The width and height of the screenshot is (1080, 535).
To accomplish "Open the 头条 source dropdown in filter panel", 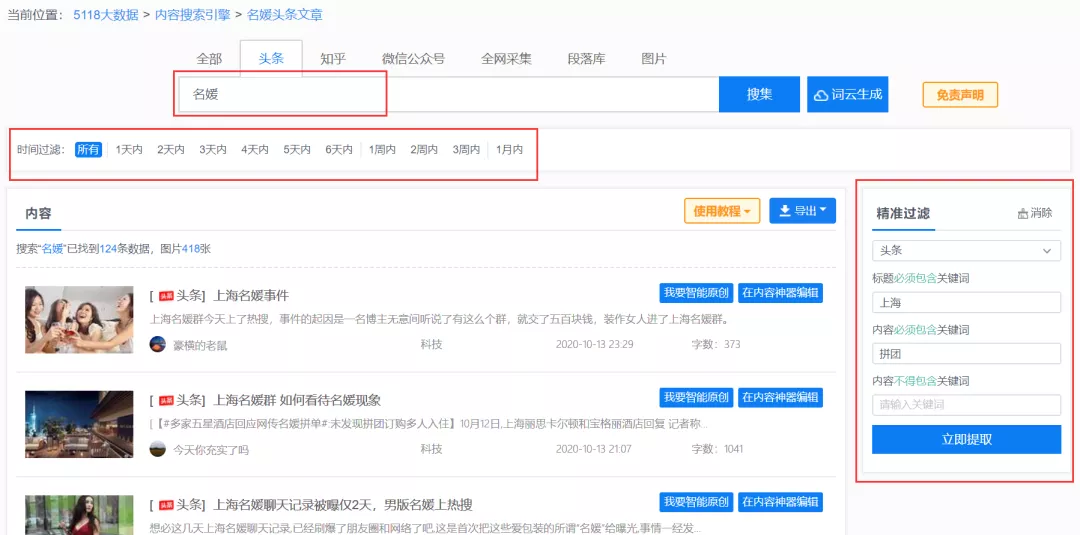I will tap(965, 251).
